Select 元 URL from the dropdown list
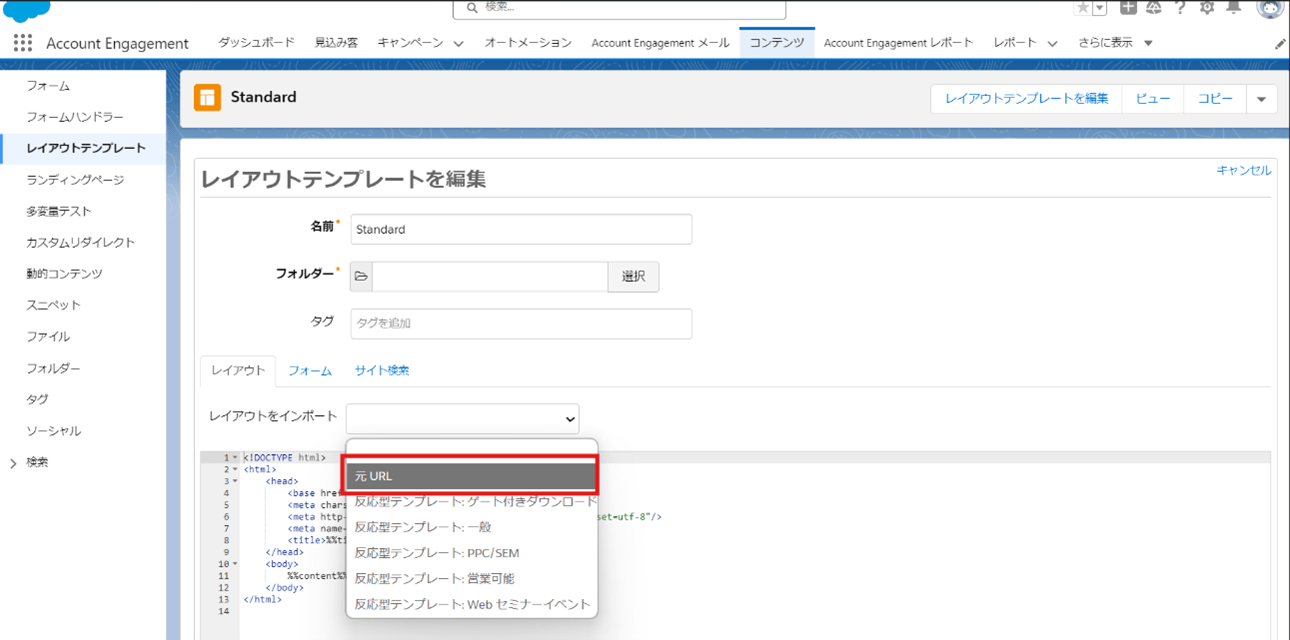Image resolution: width=1290 pixels, height=640 pixels. pyautogui.click(x=470, y=476)
